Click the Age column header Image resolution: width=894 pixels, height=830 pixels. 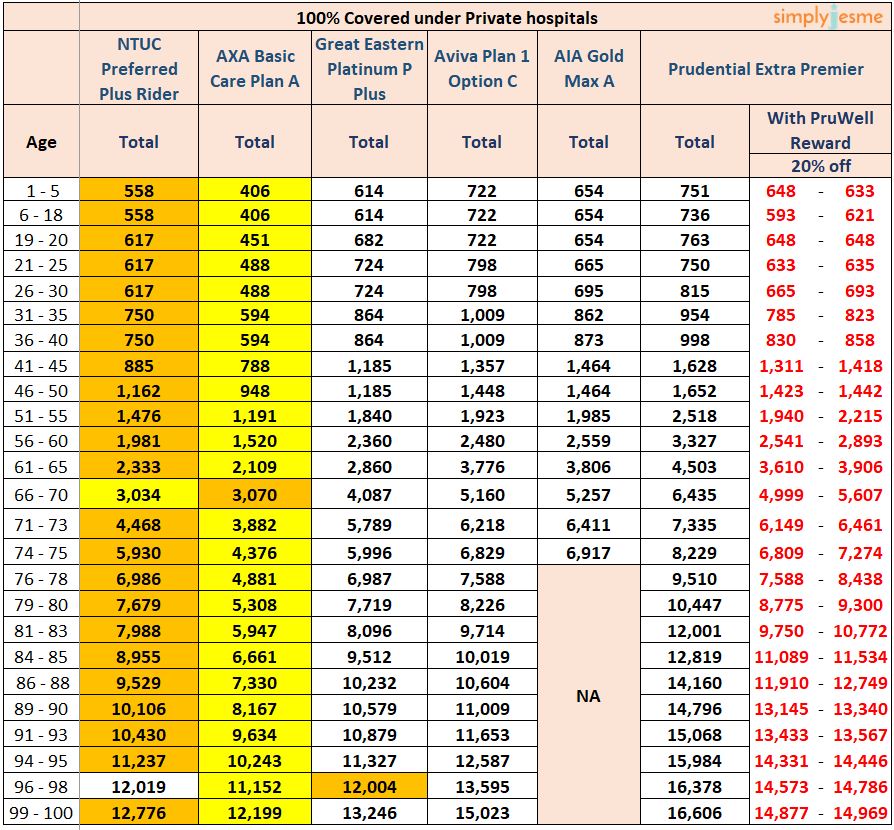click(41, 141)
